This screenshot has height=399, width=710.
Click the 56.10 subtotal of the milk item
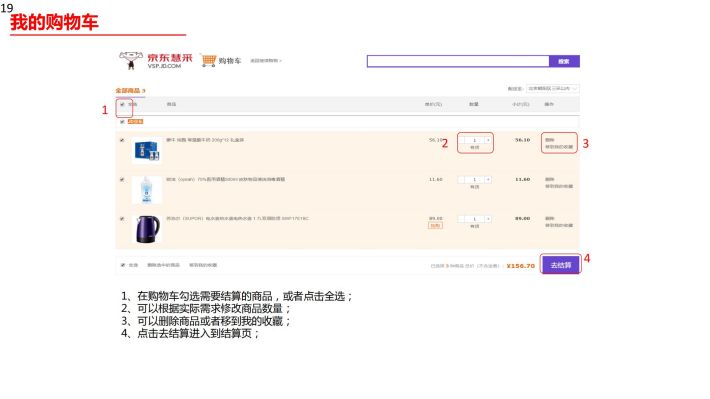click(523, 140)
